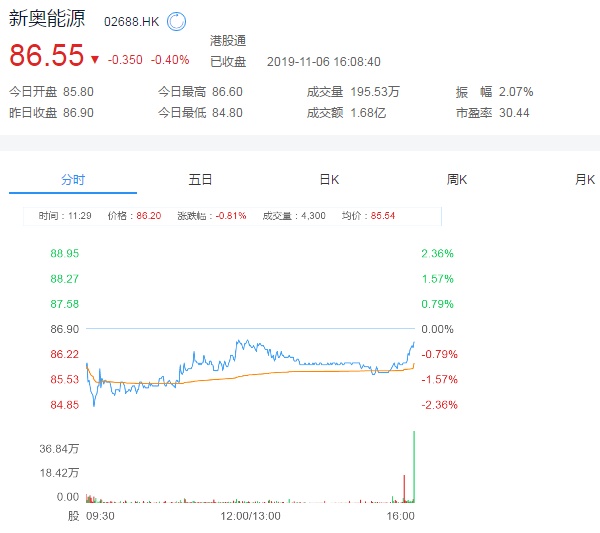The width and height of the screenshot is (600, 533).
Task: Click the 市盈率 value 30.44
Action: click(x=516, y=112)
